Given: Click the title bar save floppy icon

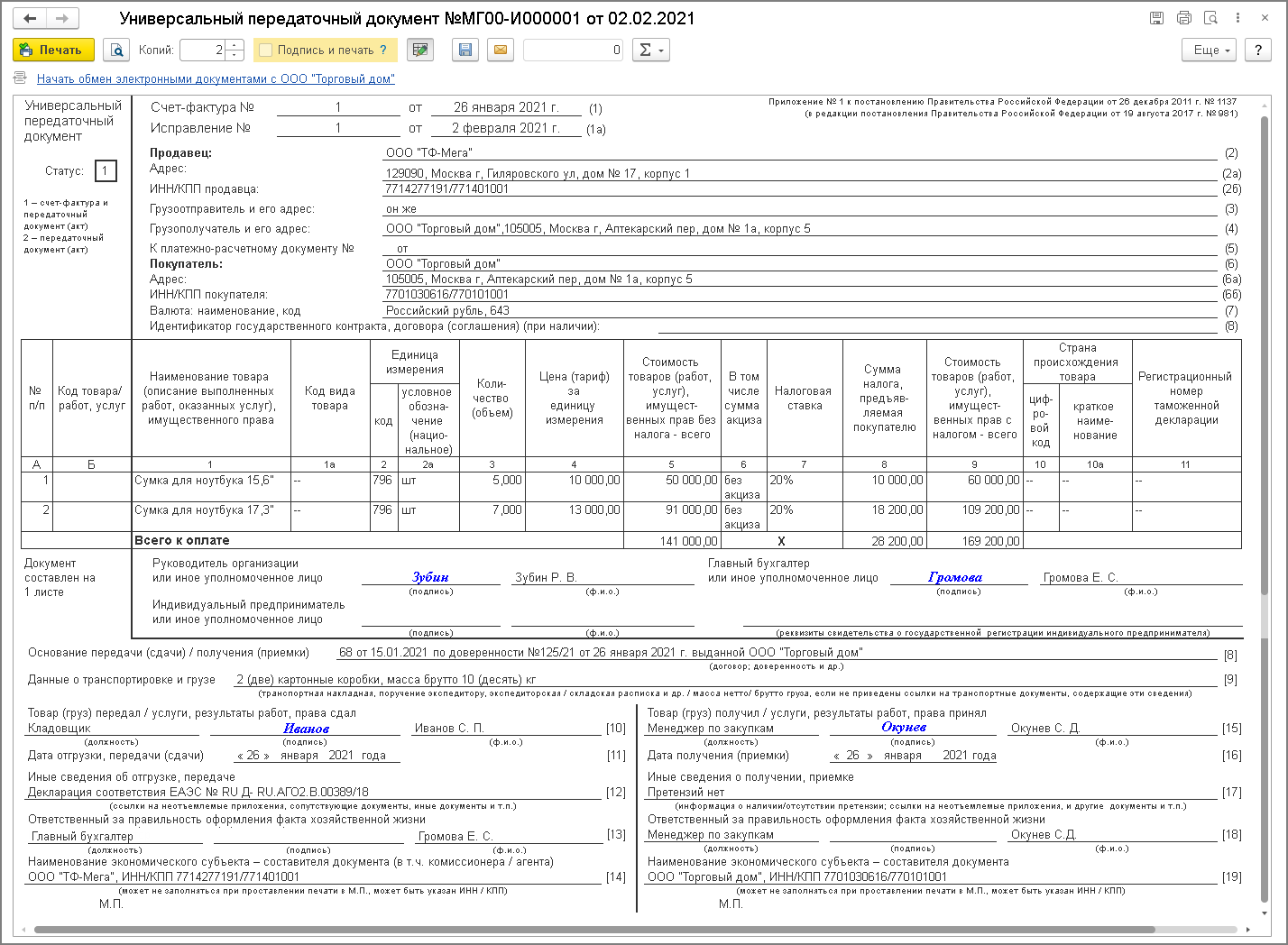Looking at the screenshot, I should tap(1156, 18).
